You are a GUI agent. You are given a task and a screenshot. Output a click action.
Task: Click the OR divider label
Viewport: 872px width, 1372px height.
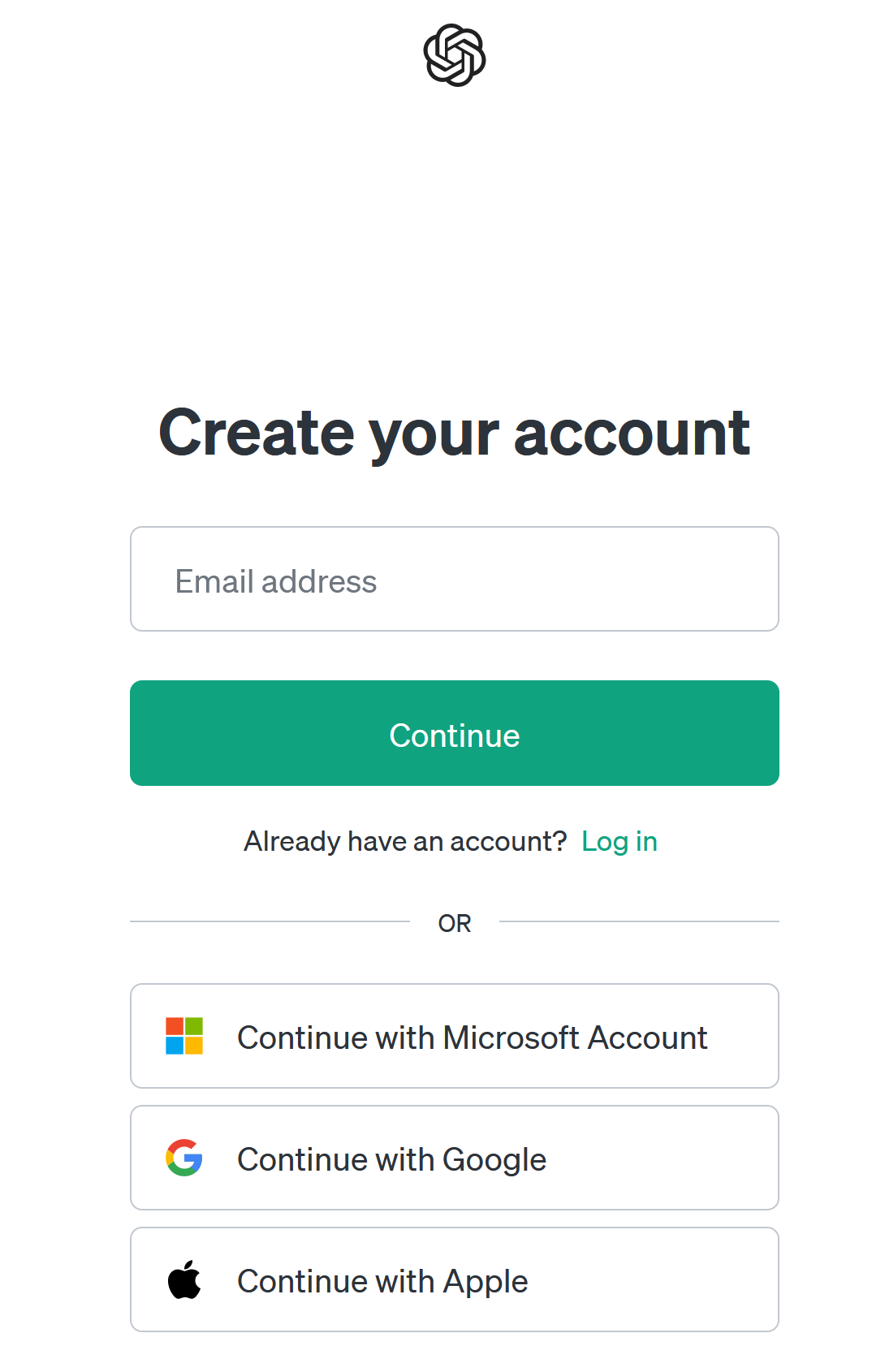click(x=455, y=923)
